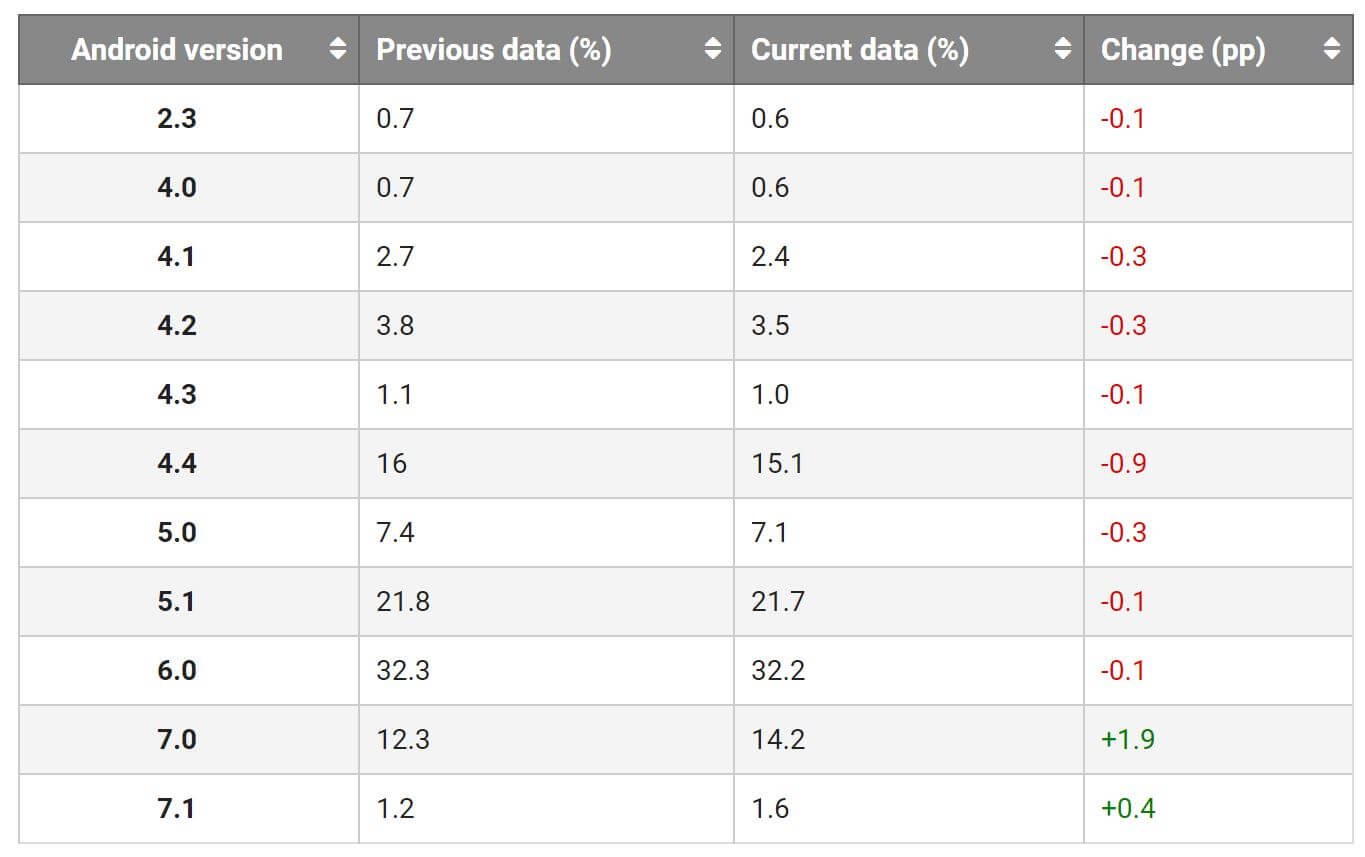Image resolution: width=1365 pixels, height=857 pixels.
Task: Select the 12.3 previous data cell
Action: [x=403, y=739]
